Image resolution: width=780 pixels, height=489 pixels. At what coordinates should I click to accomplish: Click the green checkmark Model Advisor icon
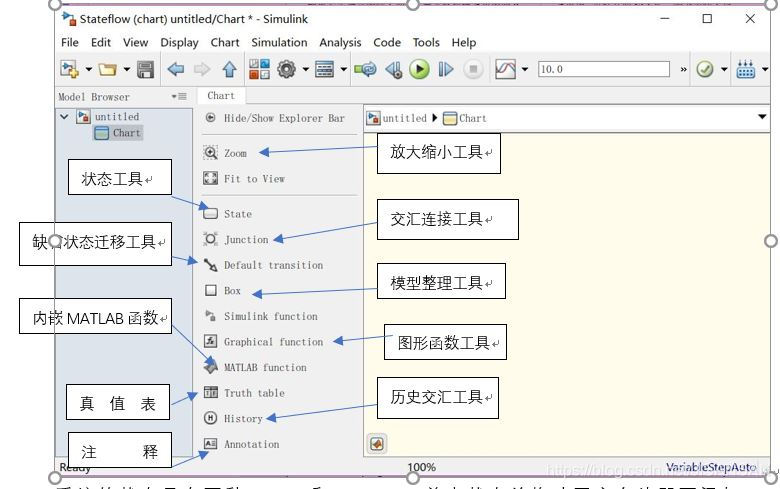pos(705,69)
